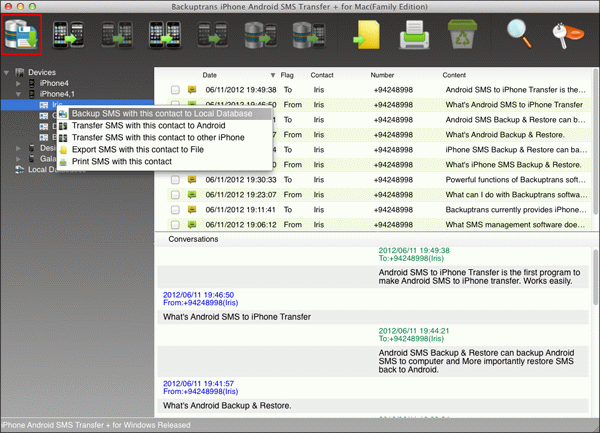Click the printer toolbar icon
Viewport: 600px width, 433px height.
pyautogui.click(x=414, y=35)
